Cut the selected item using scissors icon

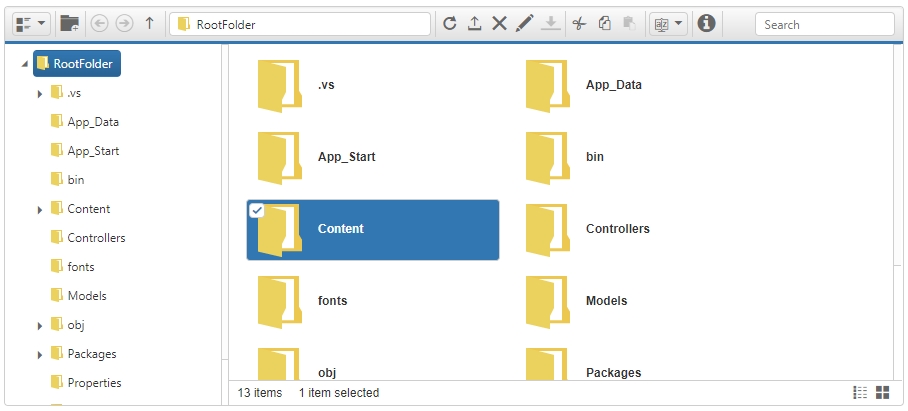click(x=579, y=24)
